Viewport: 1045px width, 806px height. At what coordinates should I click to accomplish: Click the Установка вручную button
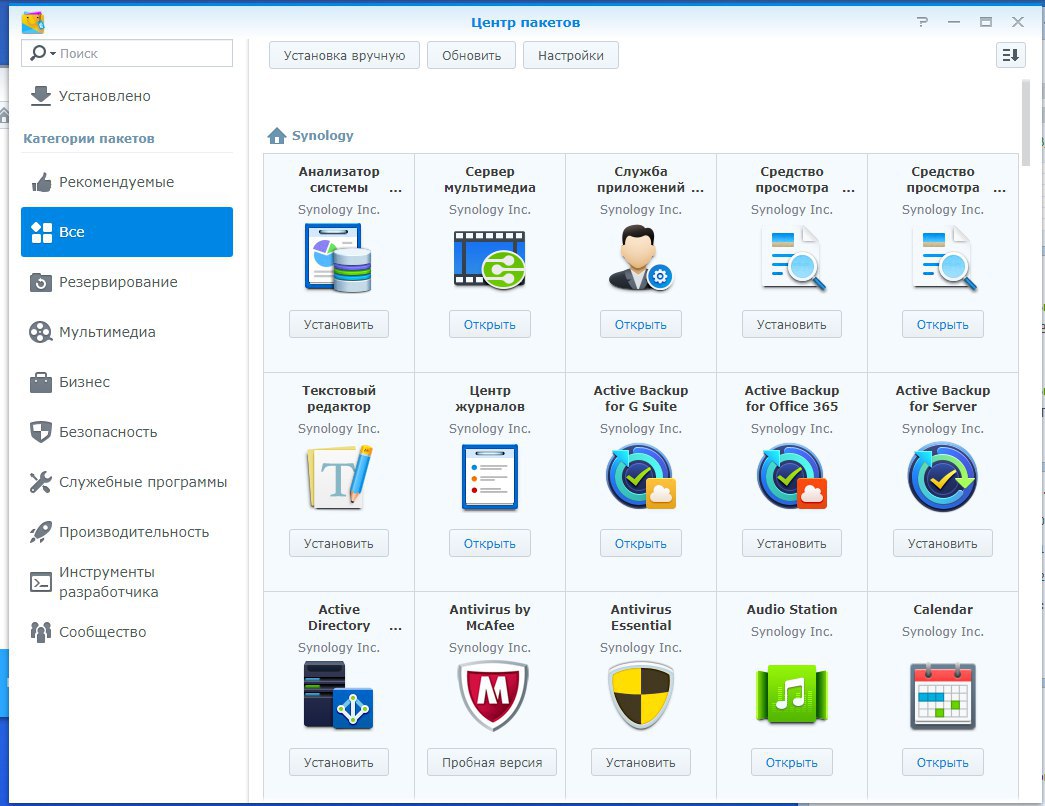[x=344, y=55]
